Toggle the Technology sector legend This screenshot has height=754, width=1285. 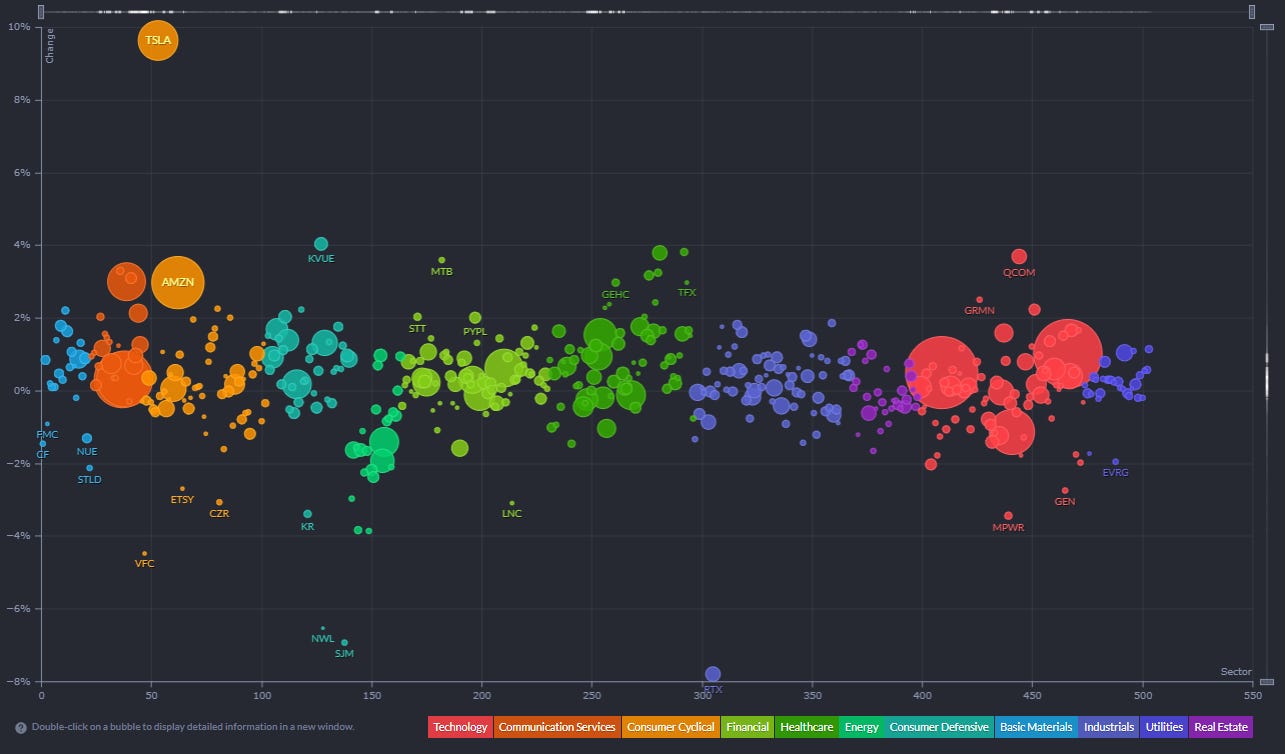pos(460,727)
